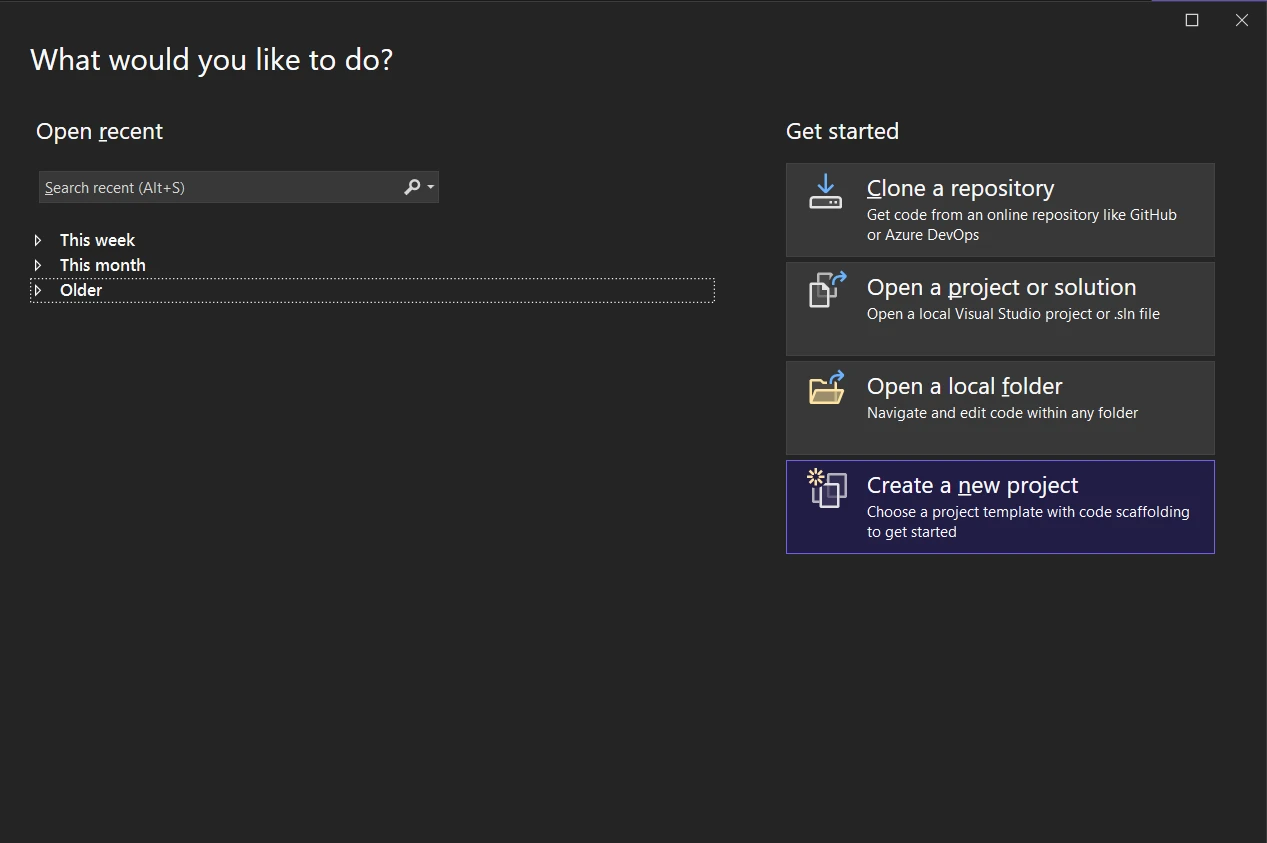Click the 'Navigate and edit code' description text

pyautogui.click(x=1002, y=413)
